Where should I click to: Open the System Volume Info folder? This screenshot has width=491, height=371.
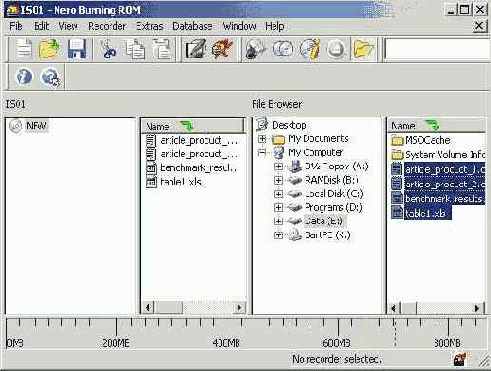click(438, 155)
